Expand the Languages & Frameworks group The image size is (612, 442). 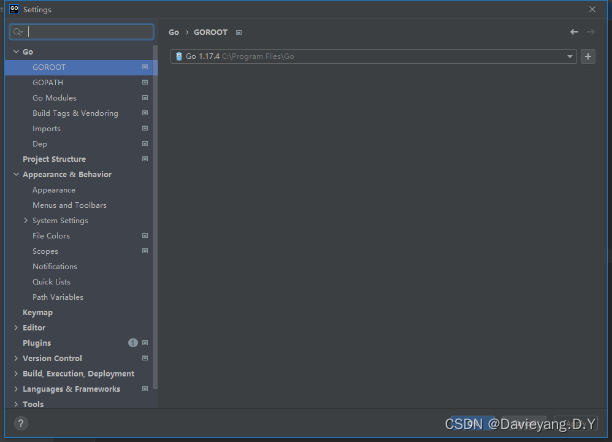click(16, 389)
